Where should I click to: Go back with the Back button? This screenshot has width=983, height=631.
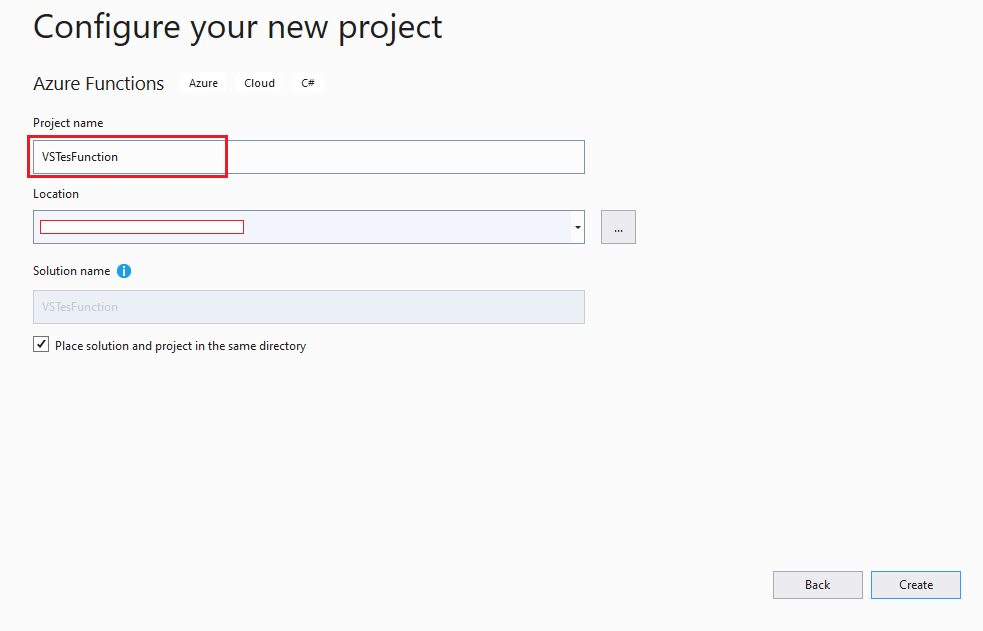click(817, 585)
